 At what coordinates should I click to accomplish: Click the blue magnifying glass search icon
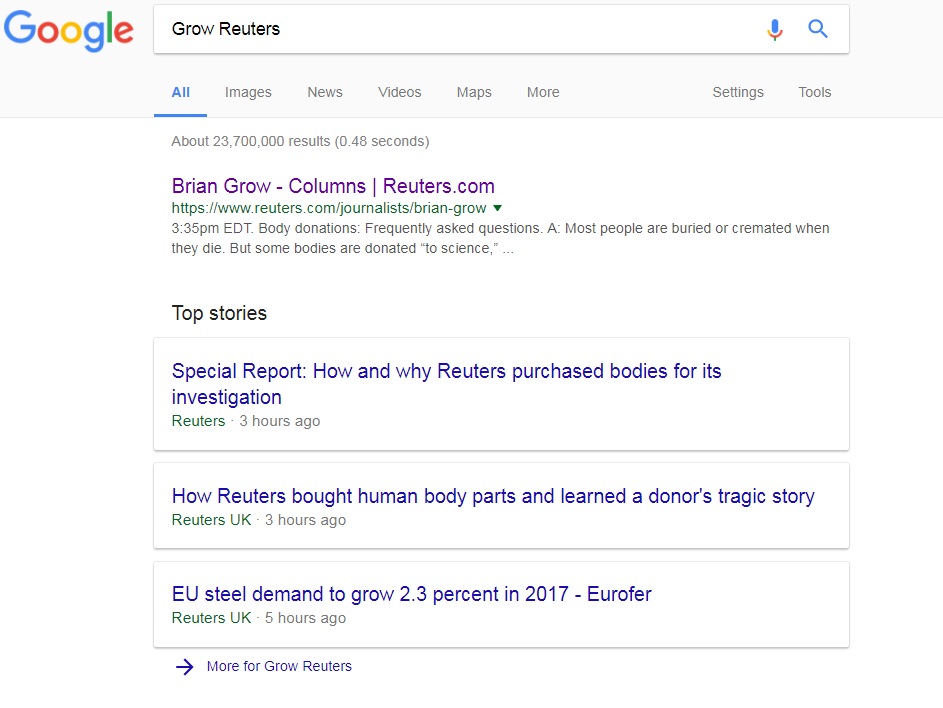[x=818, y=29]
